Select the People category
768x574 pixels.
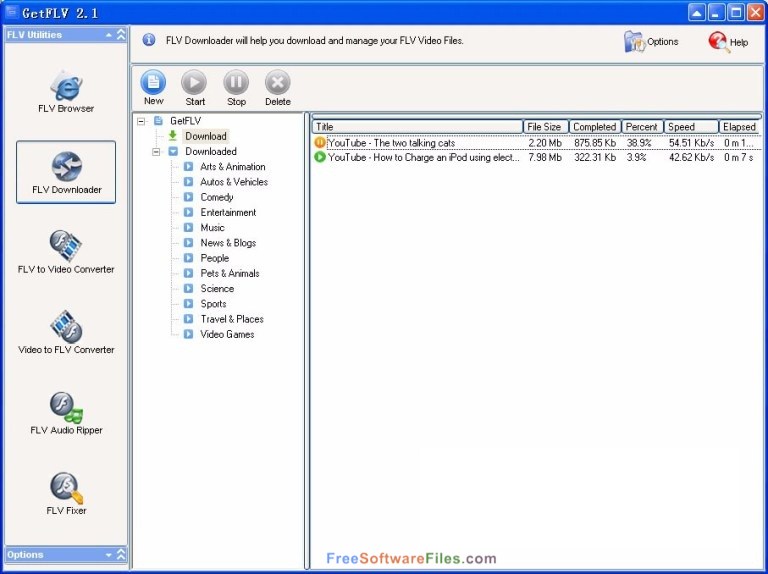(215, 258)
